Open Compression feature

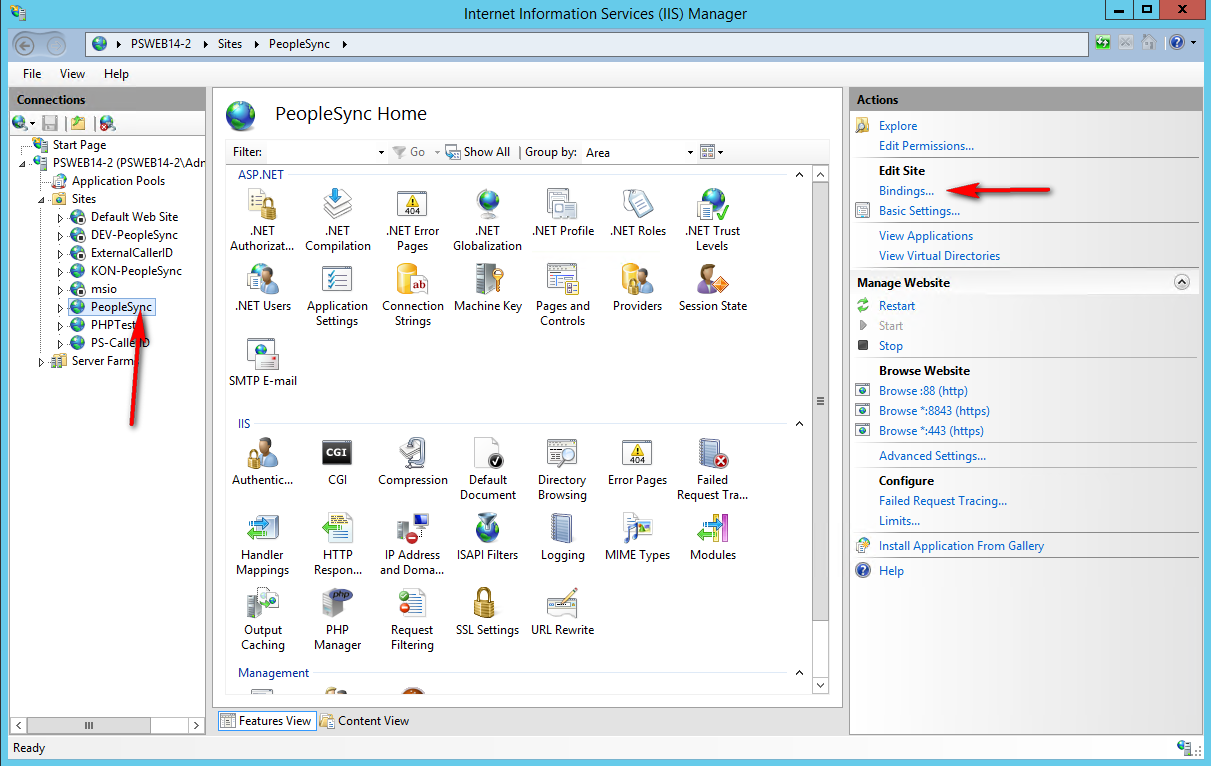pyautogui.click(x=413, y=462)
